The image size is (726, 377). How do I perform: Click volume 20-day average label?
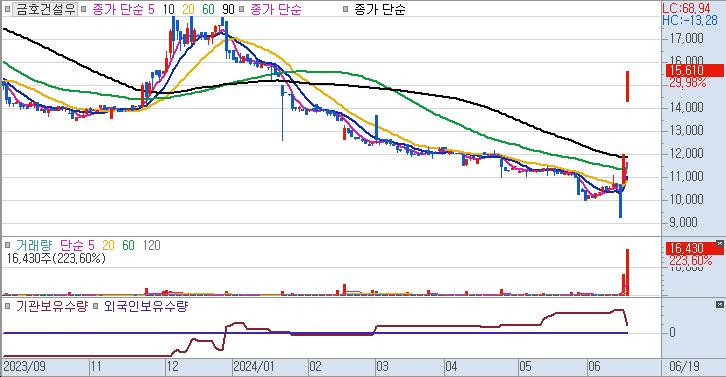coord(108,245)
